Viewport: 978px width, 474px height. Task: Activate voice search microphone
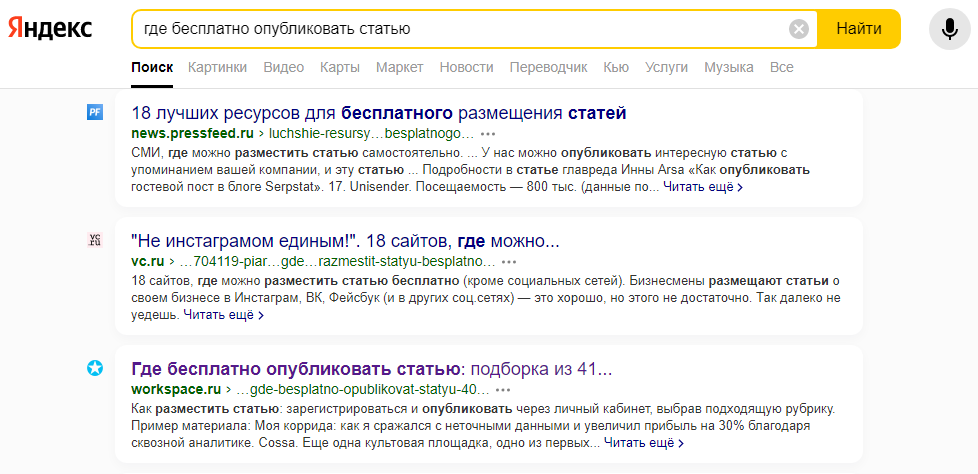pos(949,29)
